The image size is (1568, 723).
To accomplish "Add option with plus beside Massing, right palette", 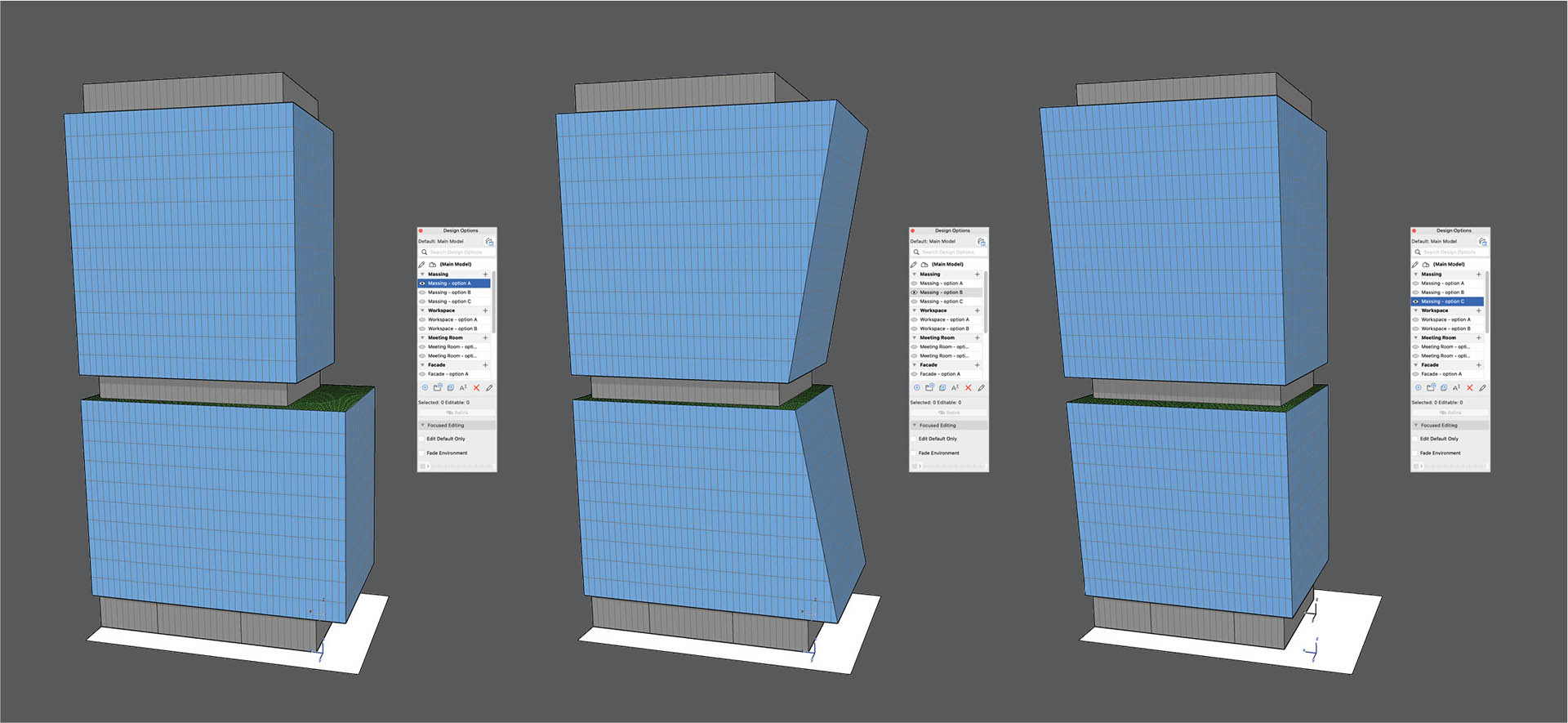I will 1478,274.
